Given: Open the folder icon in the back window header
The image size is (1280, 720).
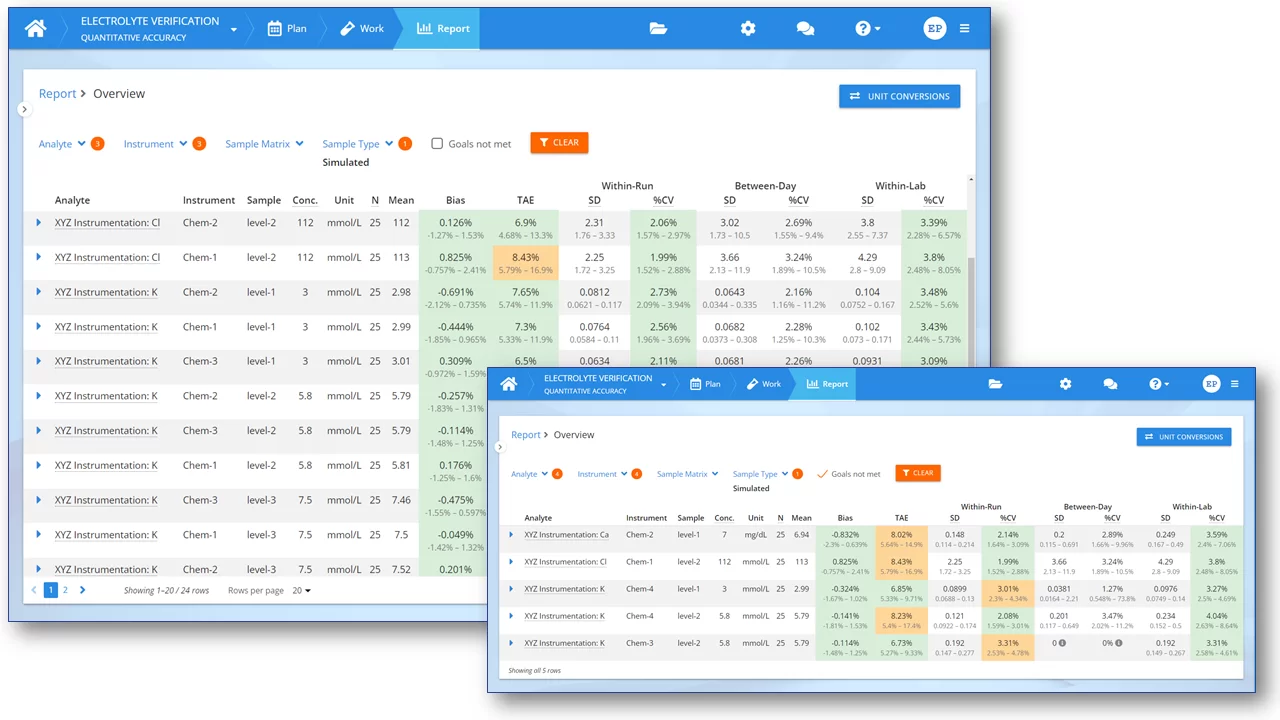Looking at the screenshot, I should (x=658, y=29).
